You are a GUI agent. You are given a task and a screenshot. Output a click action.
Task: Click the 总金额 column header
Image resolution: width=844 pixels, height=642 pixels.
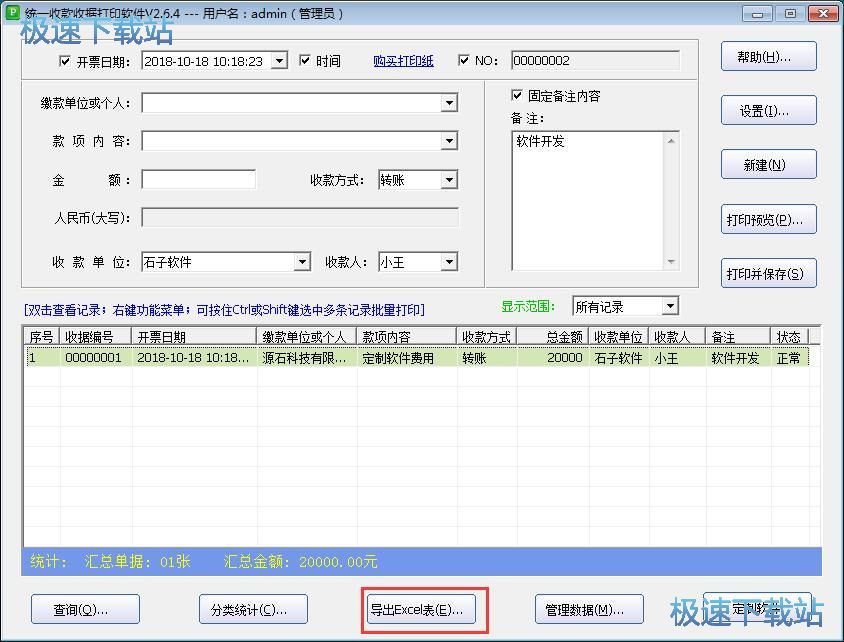tap(552, 337)
